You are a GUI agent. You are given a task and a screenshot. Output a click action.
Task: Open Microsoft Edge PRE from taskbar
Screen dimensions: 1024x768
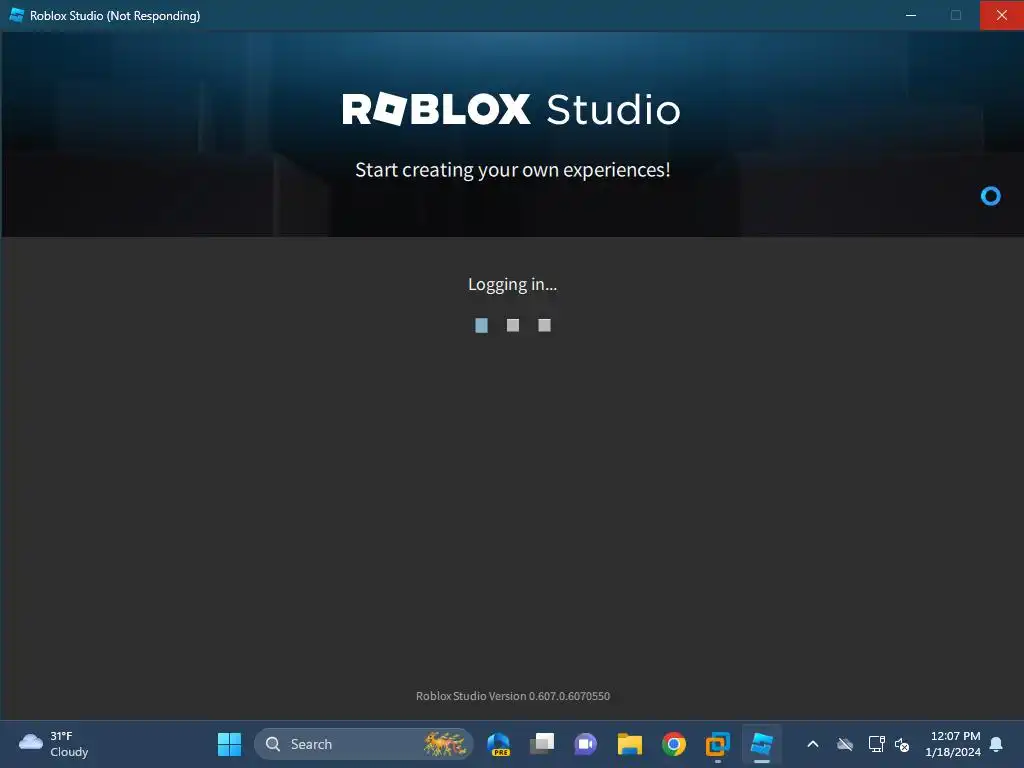[x=498, y=744]
